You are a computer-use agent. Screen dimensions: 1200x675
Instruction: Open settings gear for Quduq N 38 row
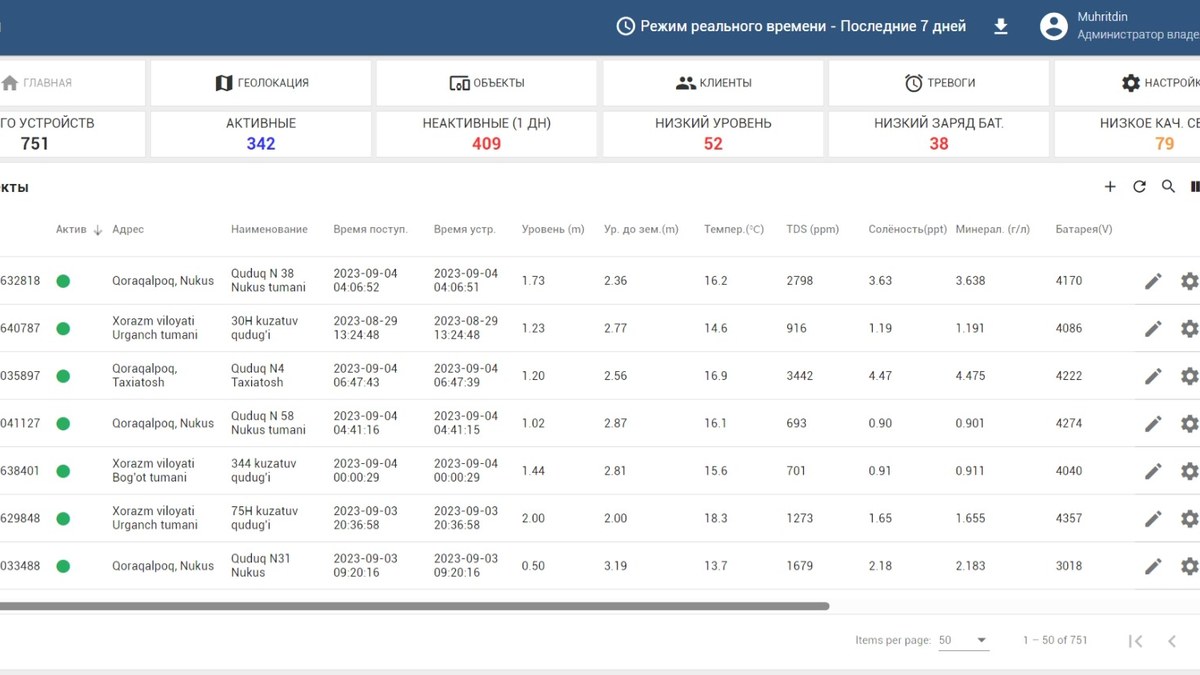point(1189,281)
